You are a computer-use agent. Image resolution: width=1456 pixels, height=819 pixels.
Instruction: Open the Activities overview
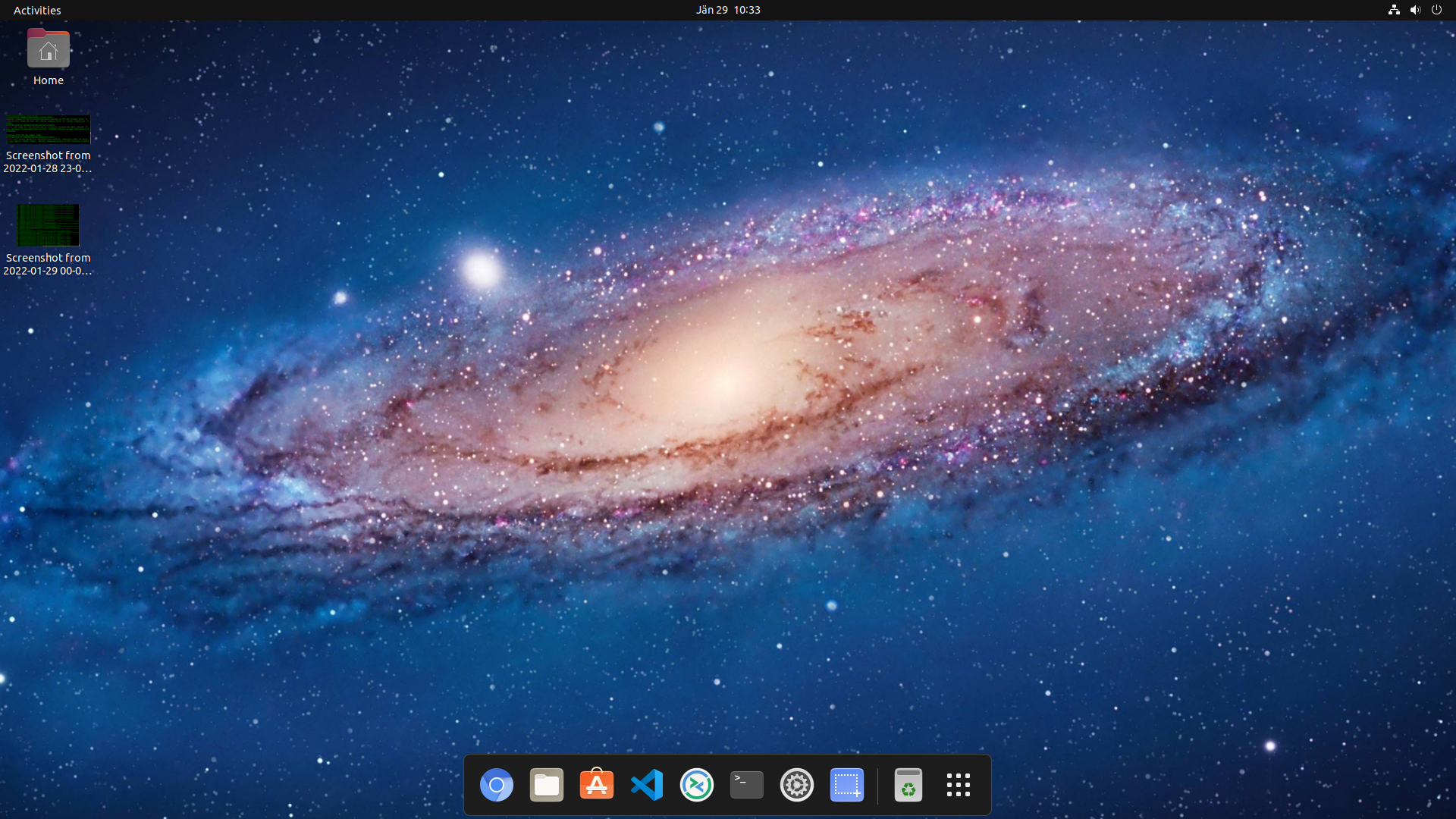(x=36, y=10)
